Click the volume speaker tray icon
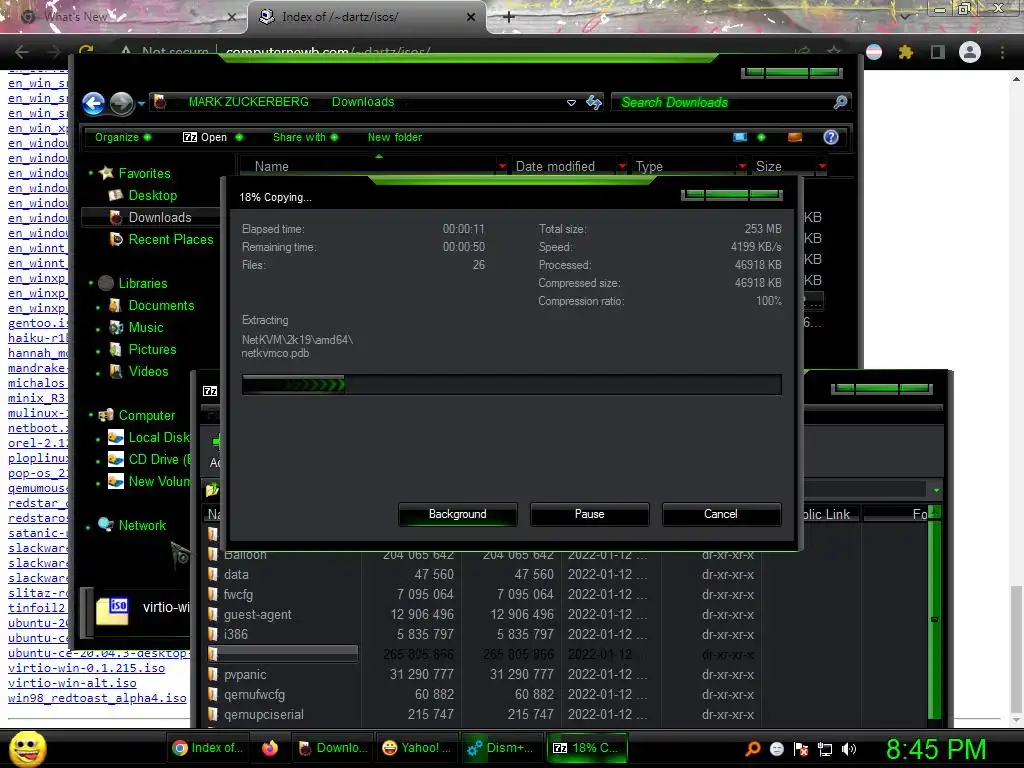The width and height of the screenshot is (1024, 768). (x=849, y=749)
